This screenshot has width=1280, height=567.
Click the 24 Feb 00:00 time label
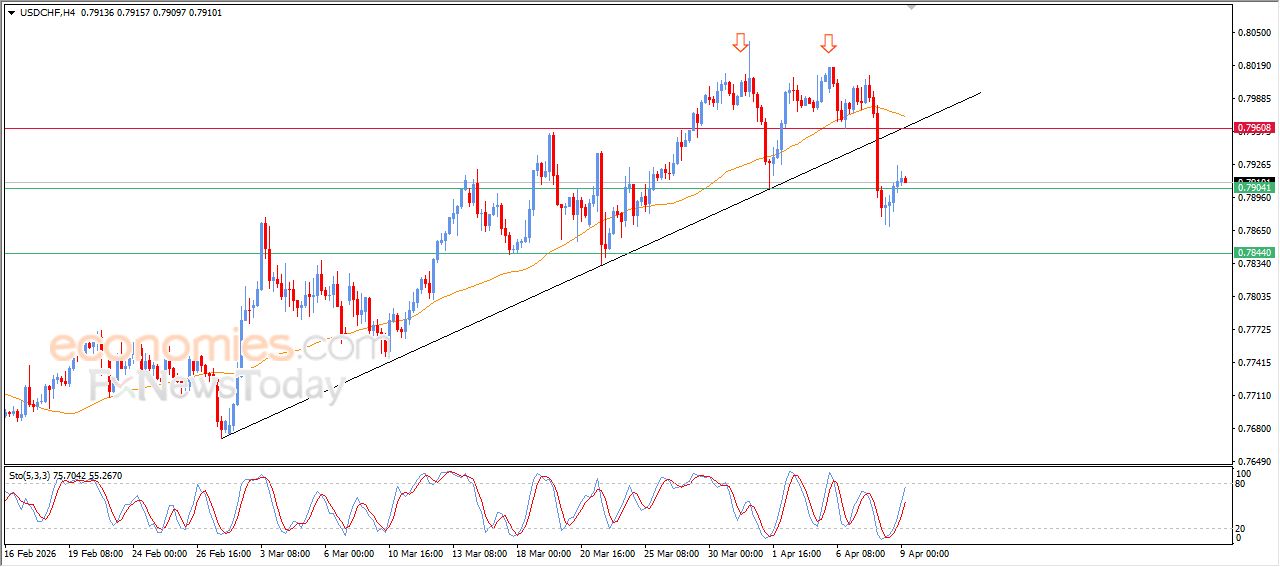click(159, 553)
